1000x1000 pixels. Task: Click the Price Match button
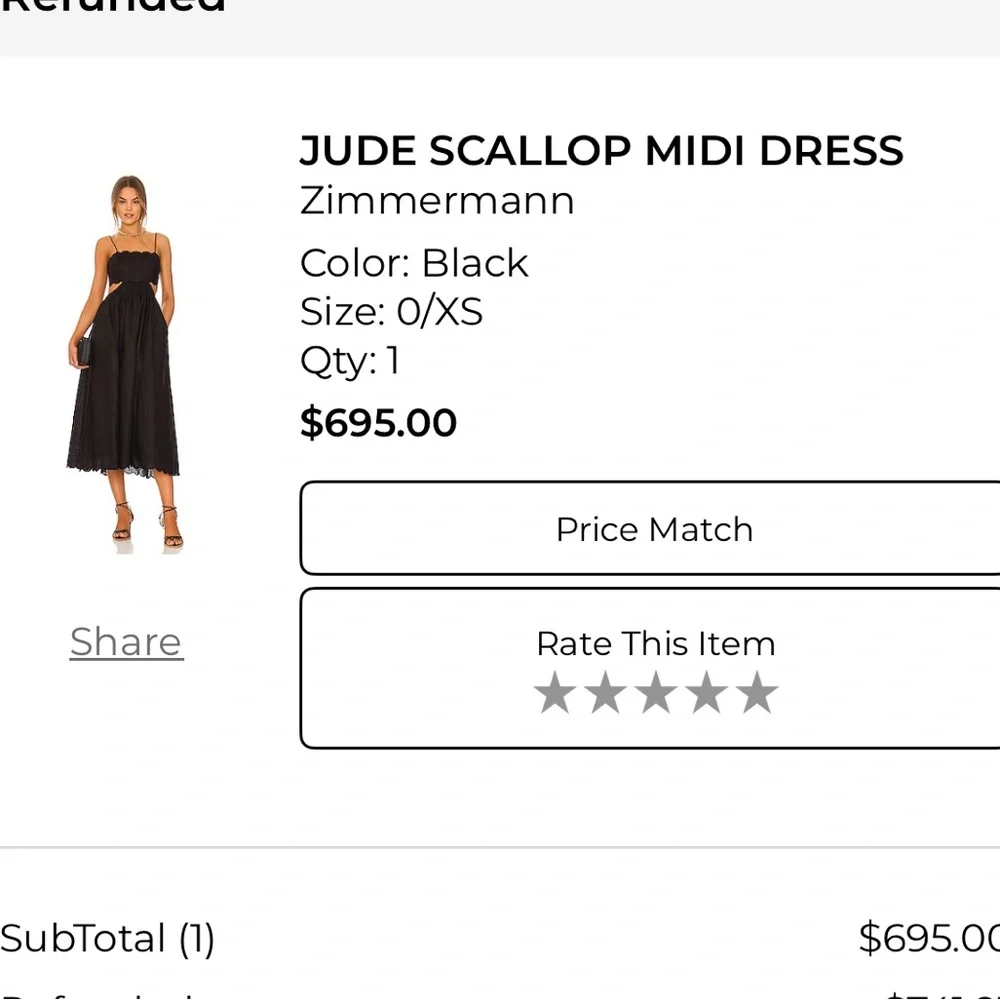655,528
